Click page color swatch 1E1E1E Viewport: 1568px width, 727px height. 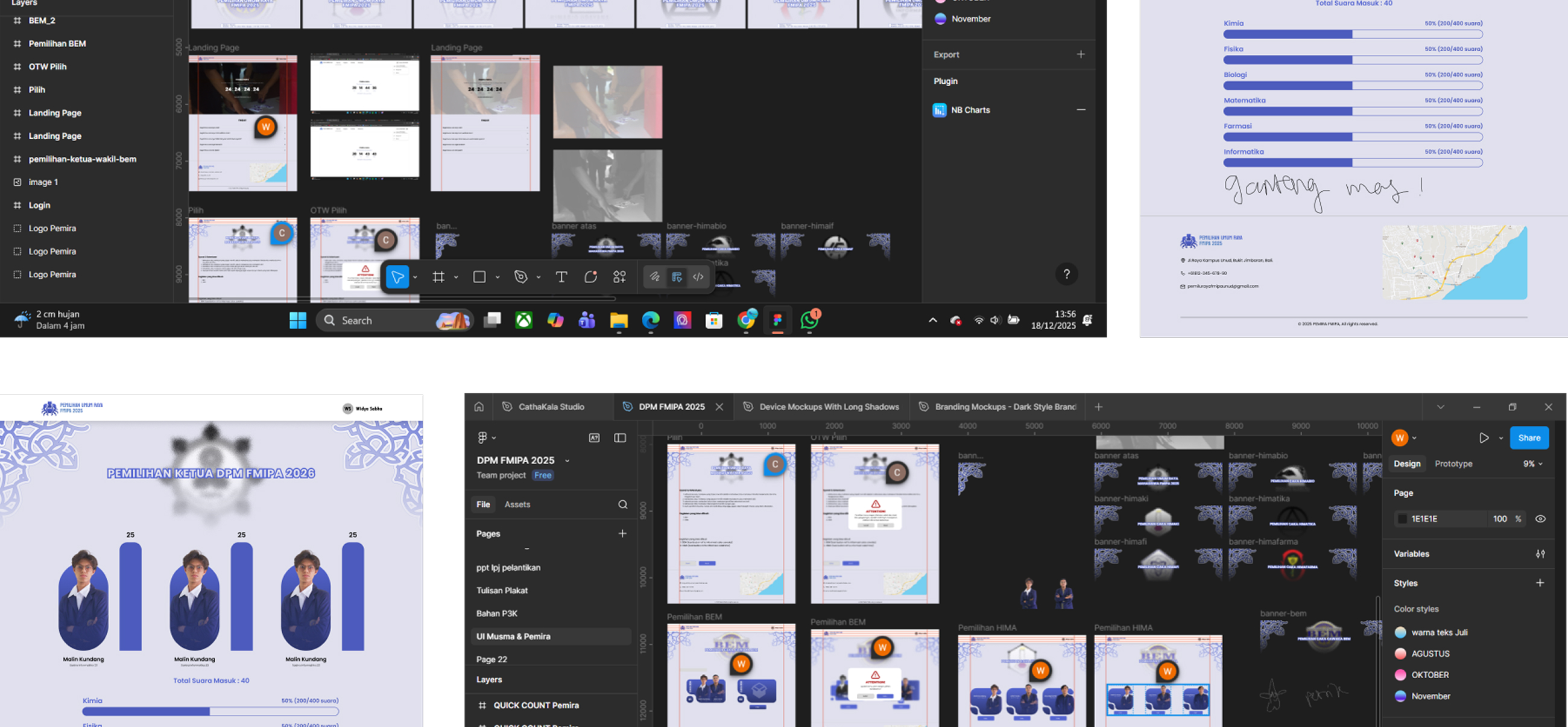tap(1402, 519)
